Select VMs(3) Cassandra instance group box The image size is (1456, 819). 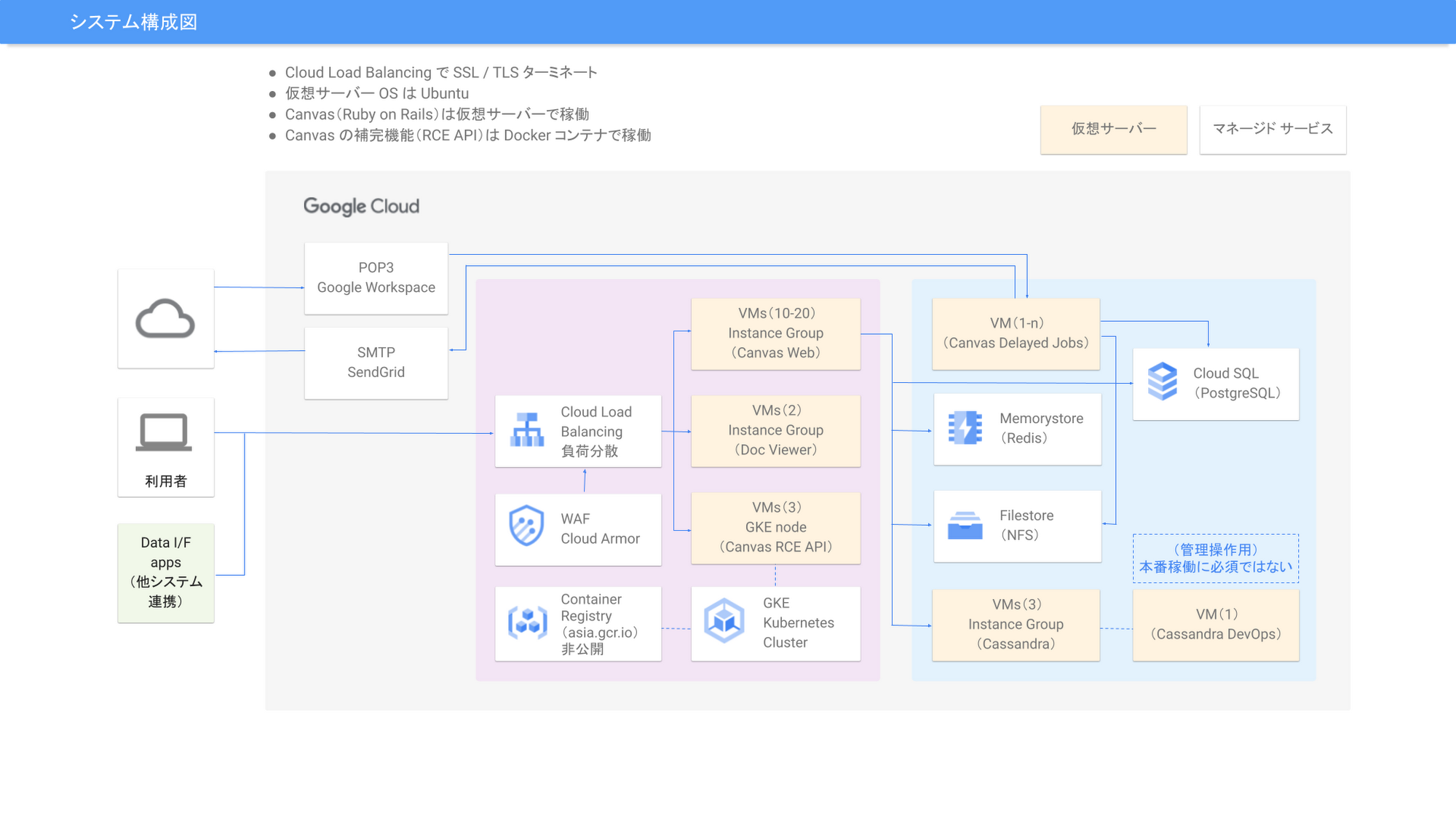[x=1016, y=625]
